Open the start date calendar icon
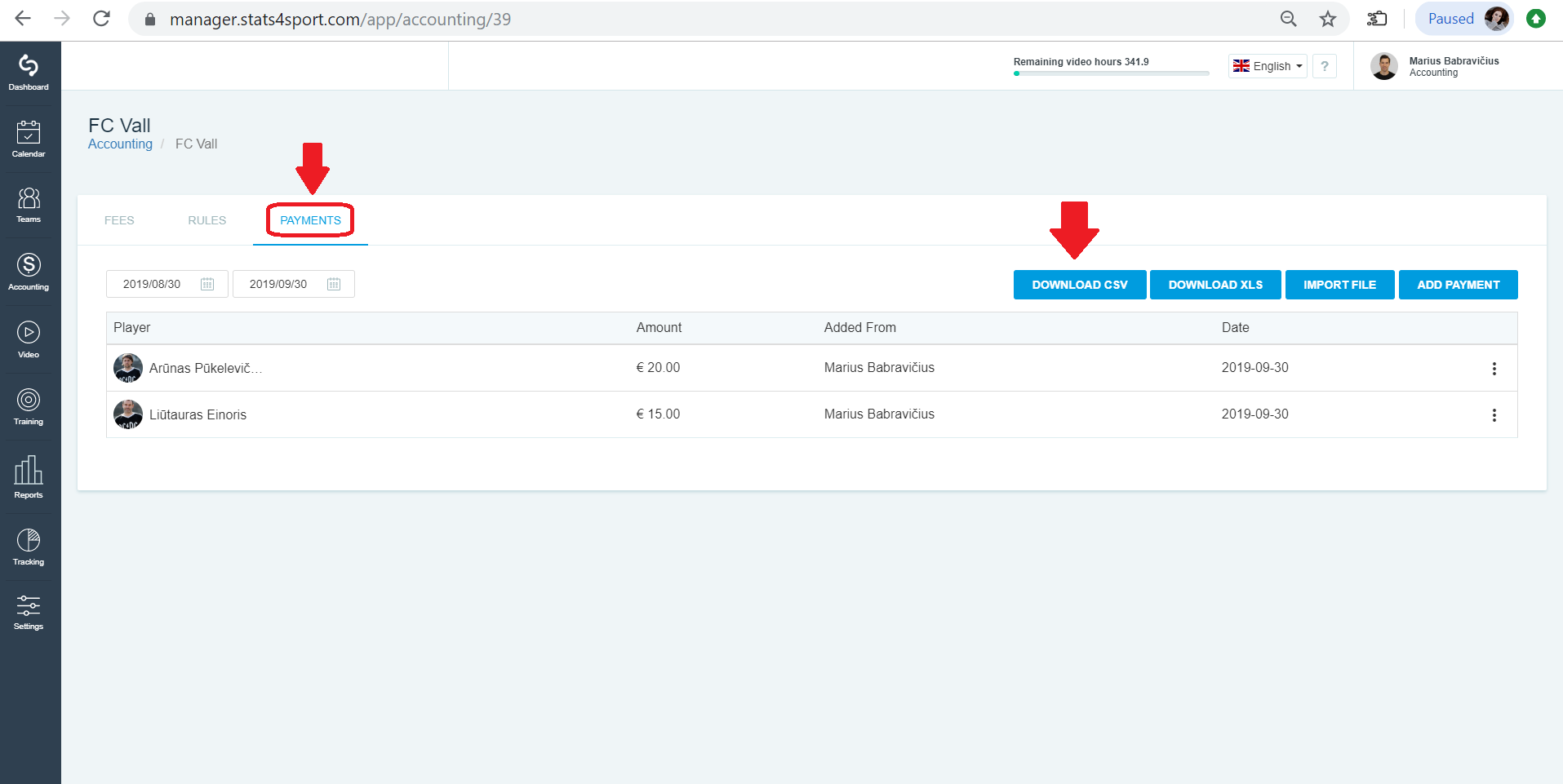1563x784 pixels. tap(207, 284)
